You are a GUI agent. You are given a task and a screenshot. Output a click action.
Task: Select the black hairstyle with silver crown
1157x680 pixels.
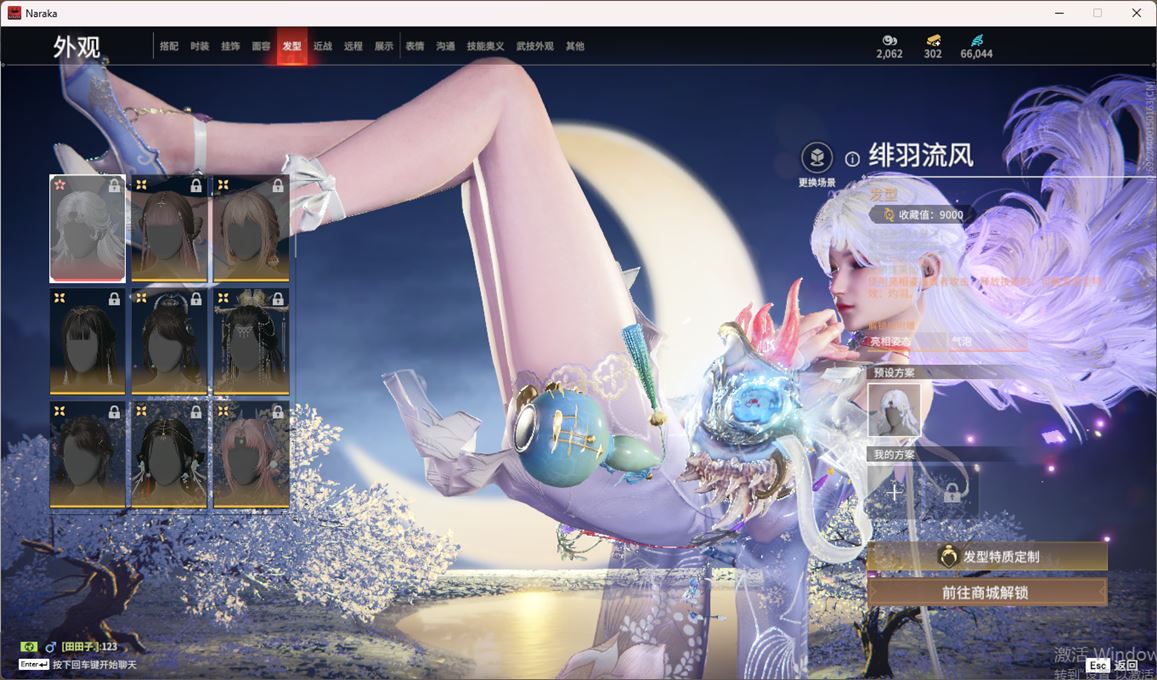pyautogui.click(x=169, y=341)
